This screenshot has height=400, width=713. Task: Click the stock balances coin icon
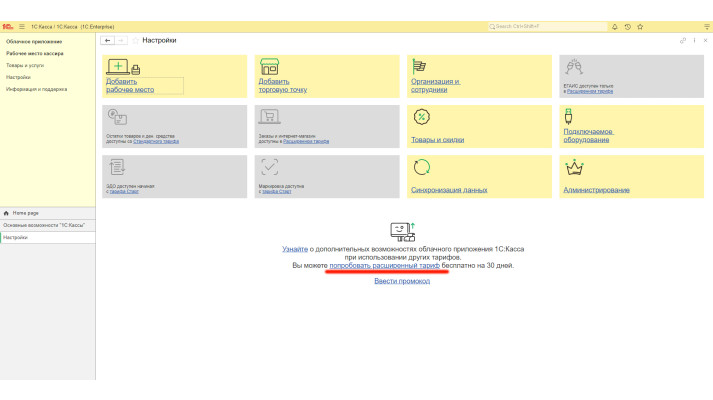point(117,117)
